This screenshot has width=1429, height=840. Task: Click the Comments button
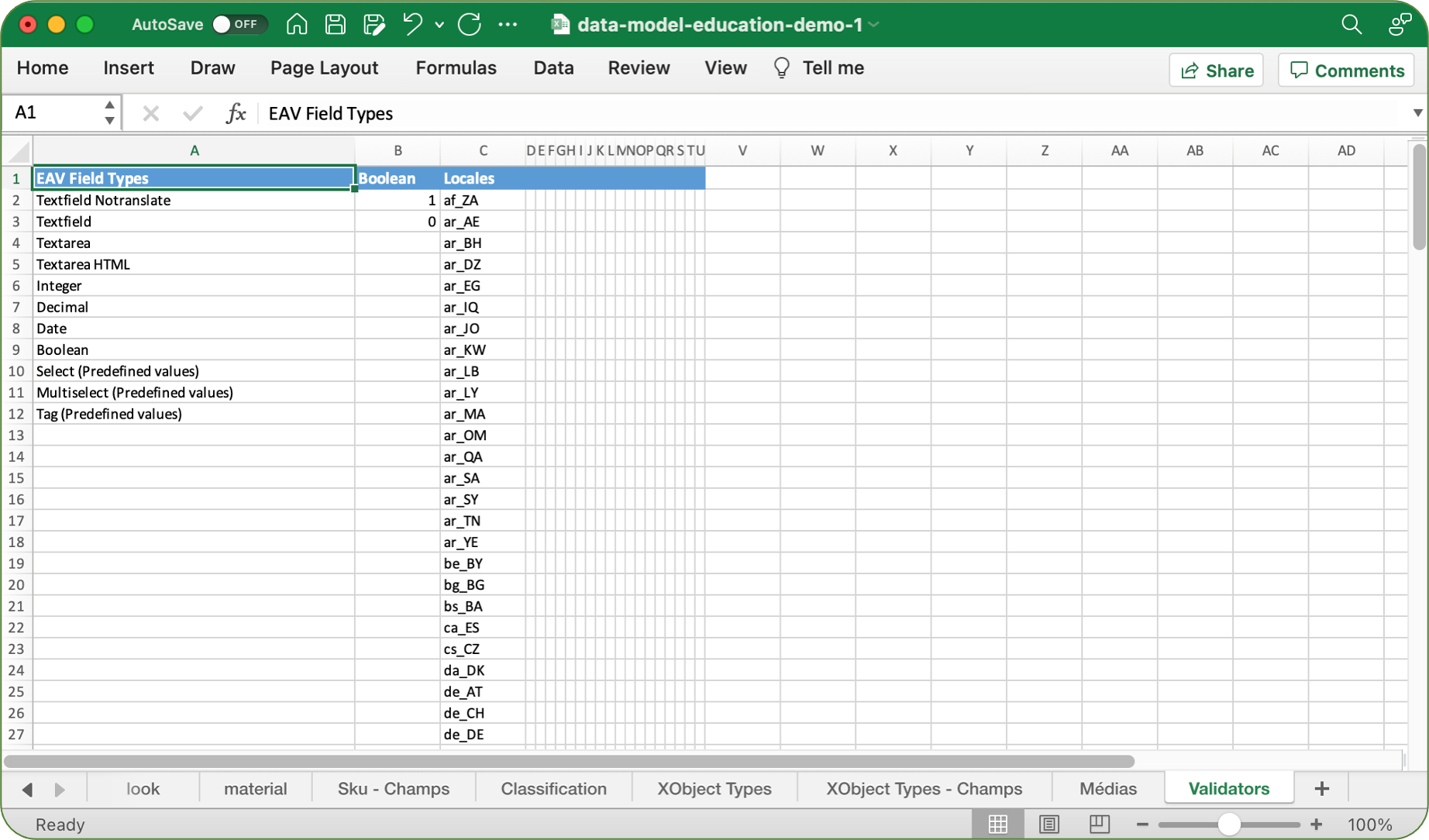1346,71
